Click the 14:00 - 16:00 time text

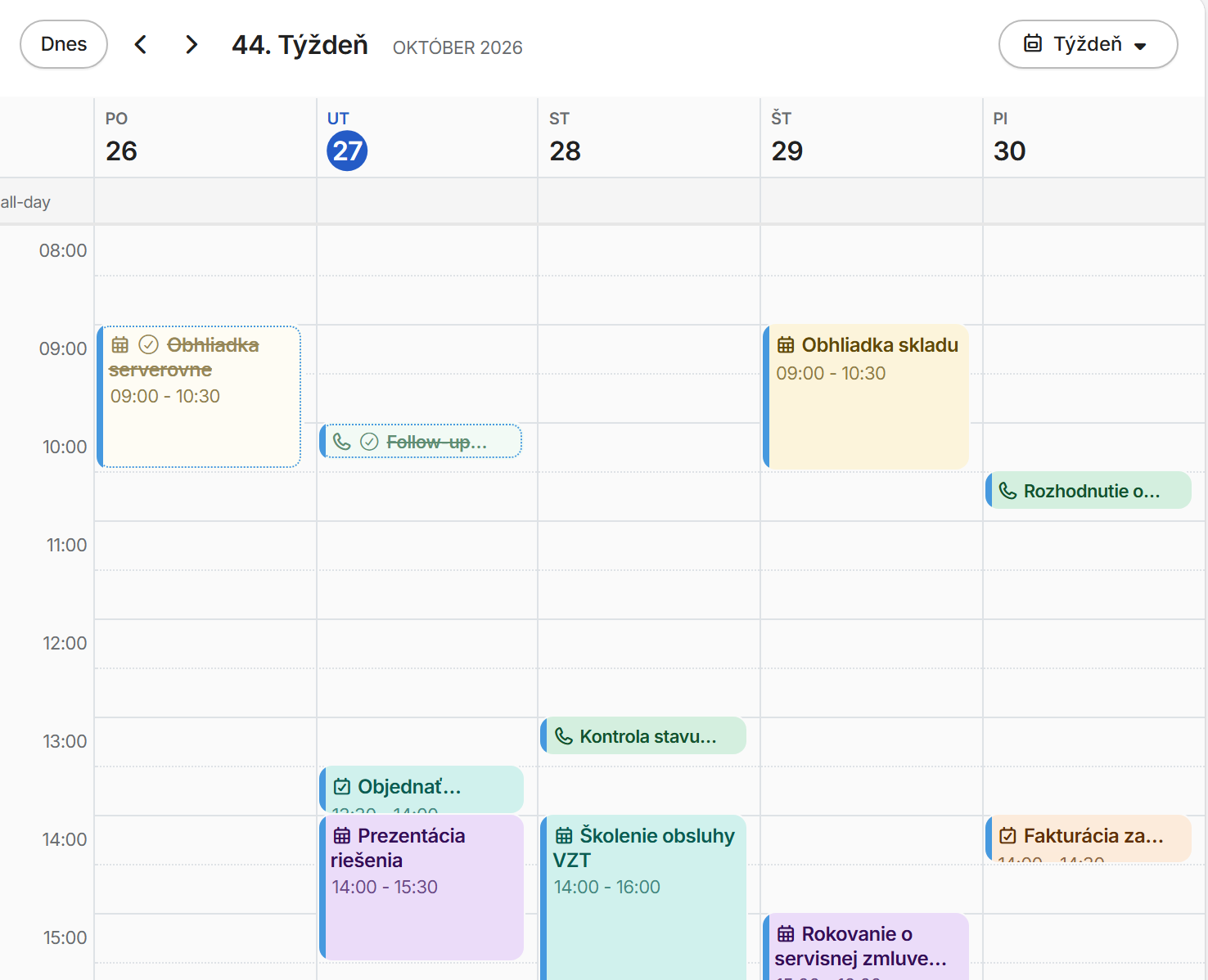click(607, 887)
